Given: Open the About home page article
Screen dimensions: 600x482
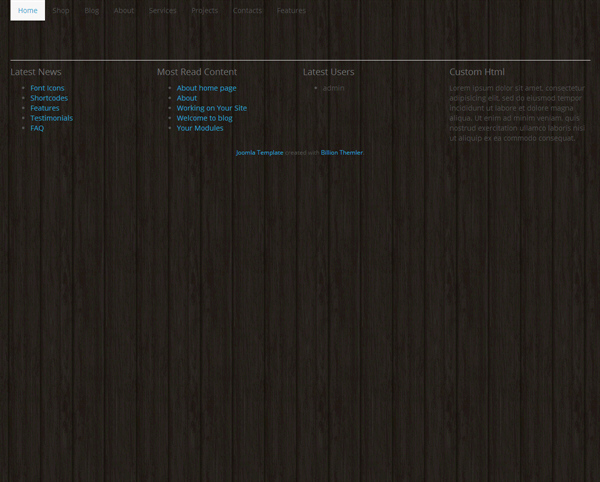Looking at the screenshot, I should click(206, 88).
